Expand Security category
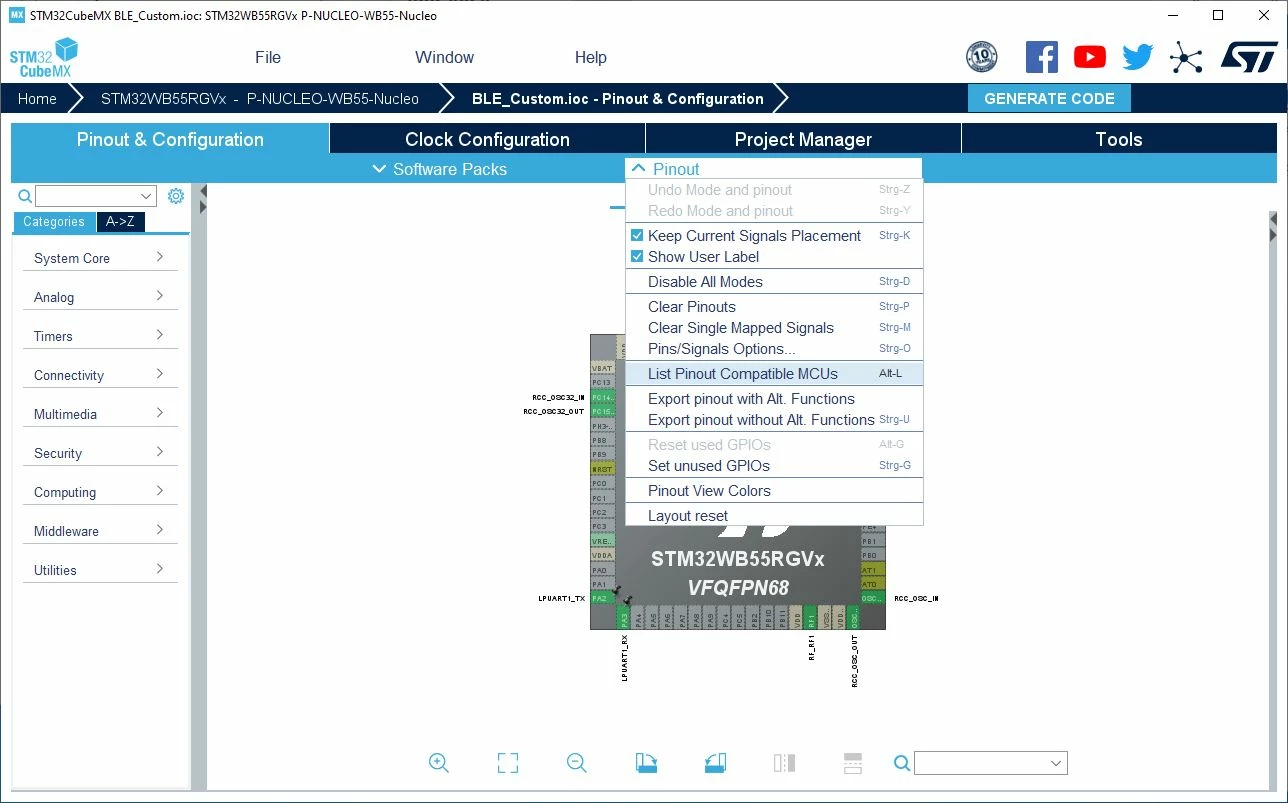The width and height of the screenshot is (1288, 803). [100, 453]
